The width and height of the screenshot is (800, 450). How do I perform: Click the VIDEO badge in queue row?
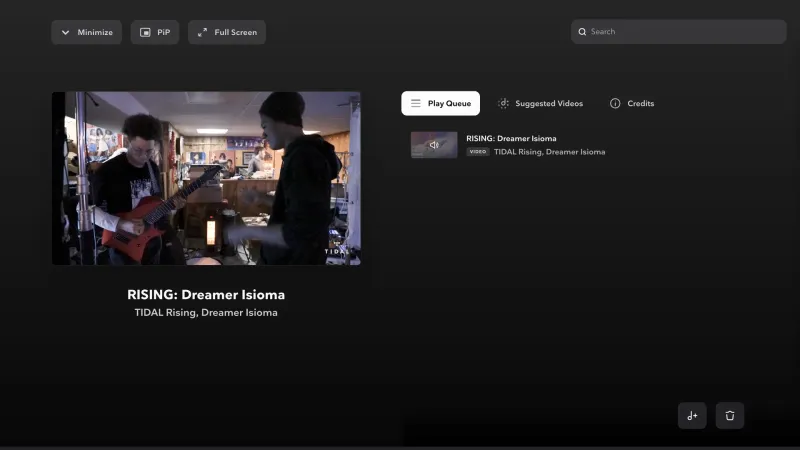[x=478, y=152]
